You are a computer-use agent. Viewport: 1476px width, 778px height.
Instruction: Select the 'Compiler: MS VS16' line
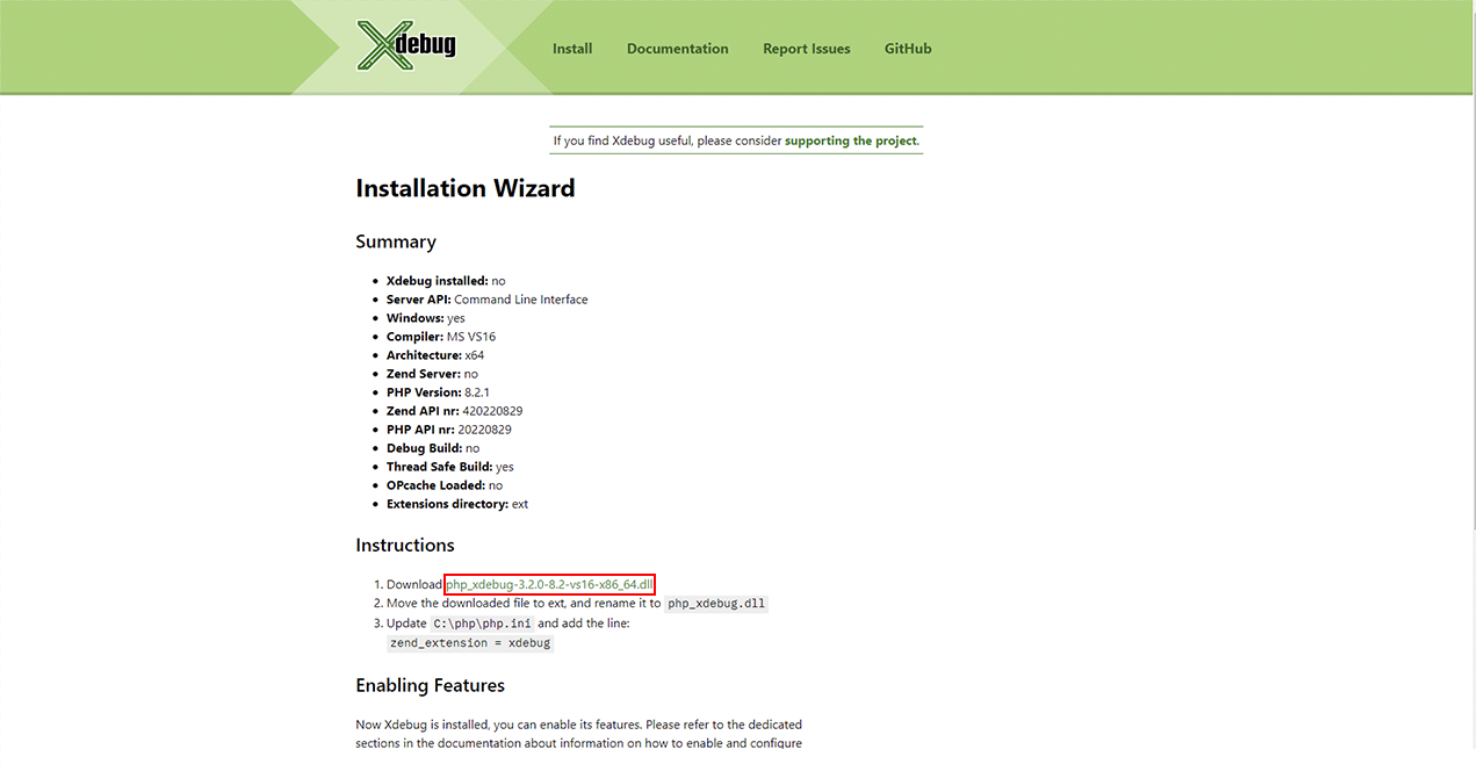click(x=441, y=337)
